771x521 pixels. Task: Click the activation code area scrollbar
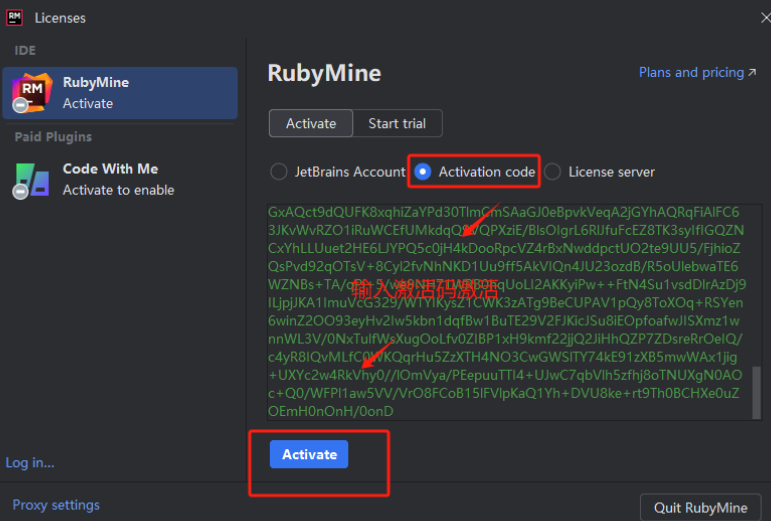(x=757, y=393)
